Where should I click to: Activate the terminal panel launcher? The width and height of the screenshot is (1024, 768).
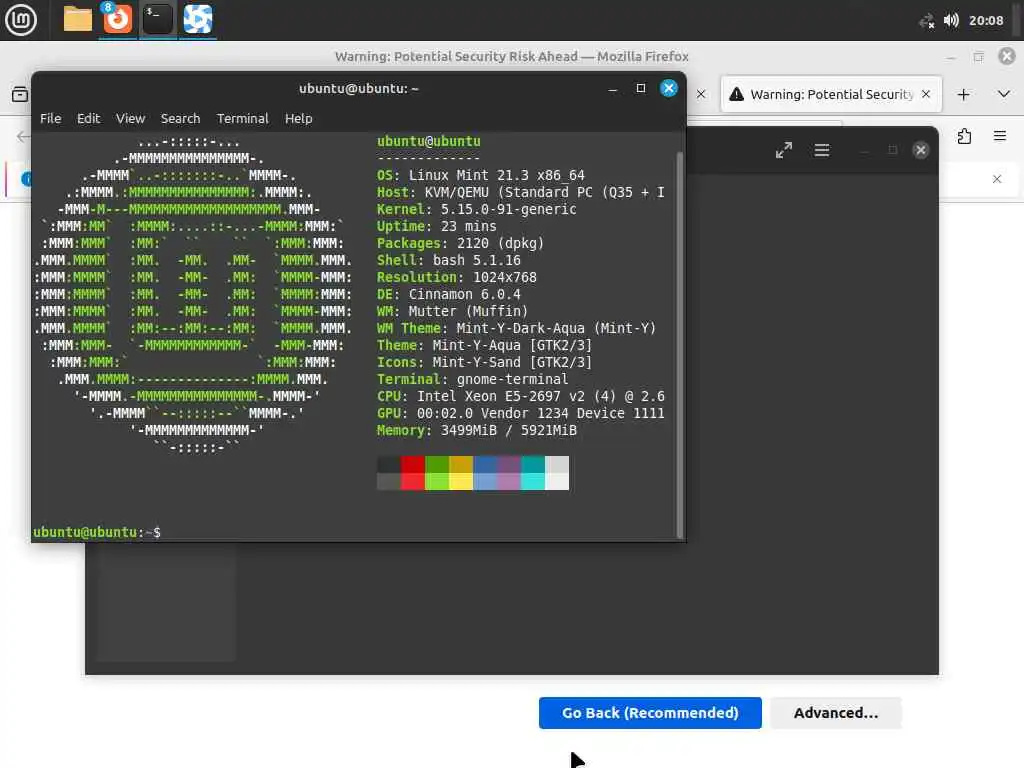(x=157, y=20)
